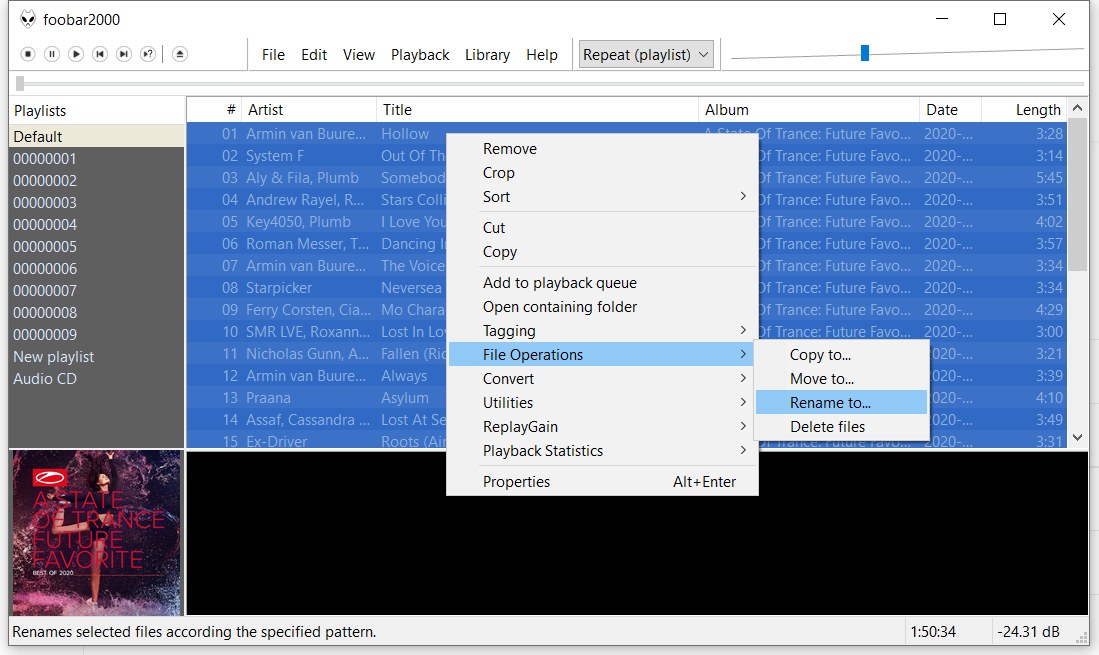Viewport: 1099px width, 655px height.
Task: Open the Help menu
Action: (x=542, y=55)
